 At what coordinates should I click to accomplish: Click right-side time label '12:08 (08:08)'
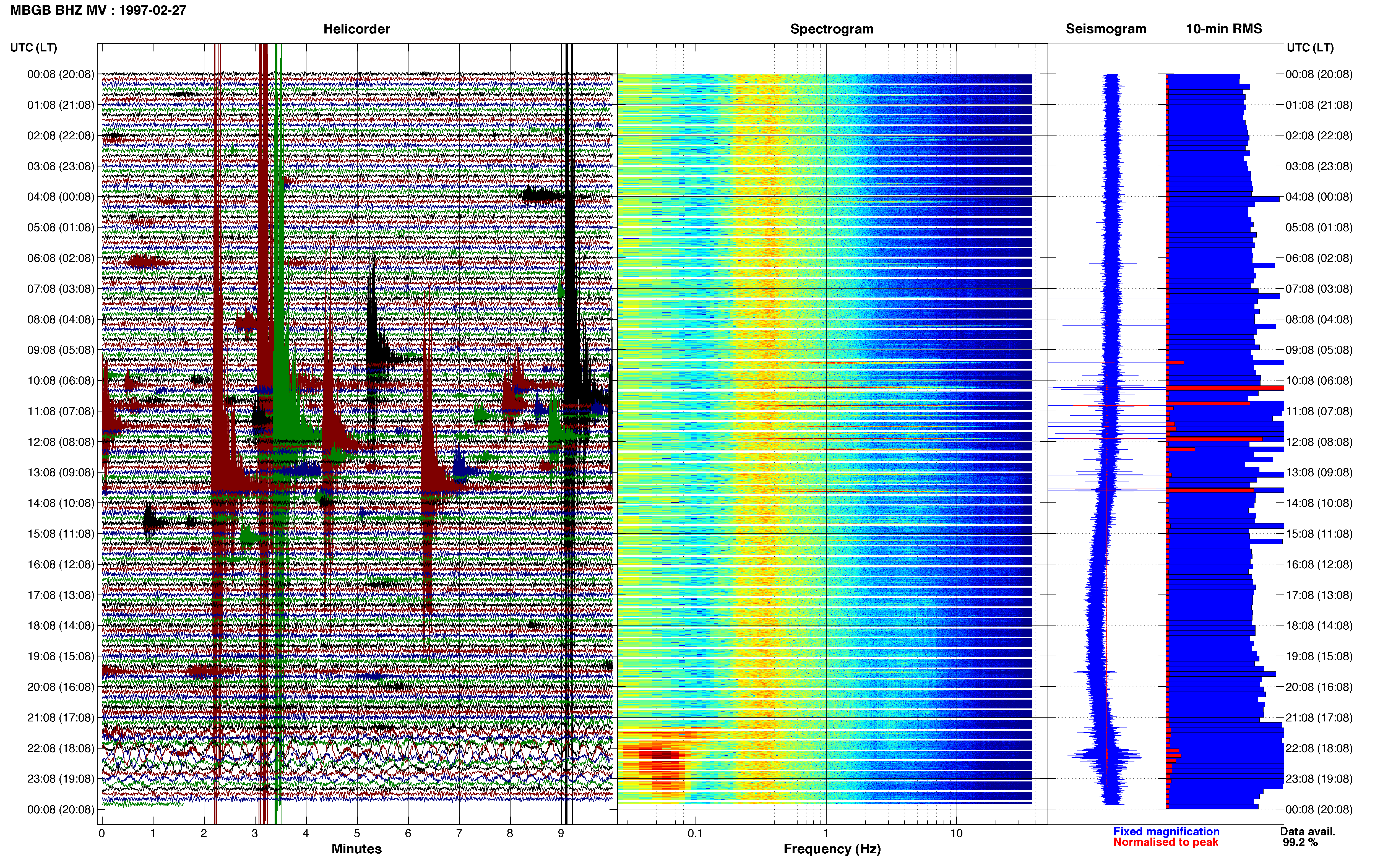1319,442
